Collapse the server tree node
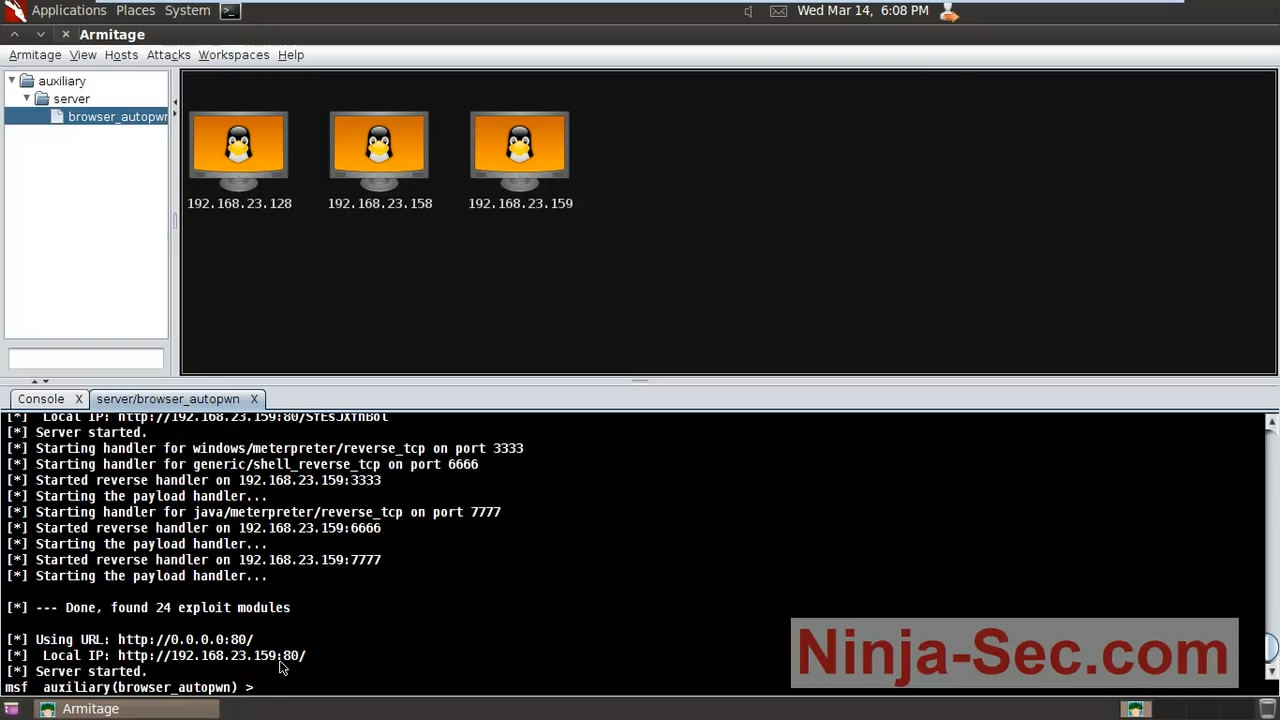Image resolution: width=1280 pixels, height=720 pixels. [x=27, y=98]
